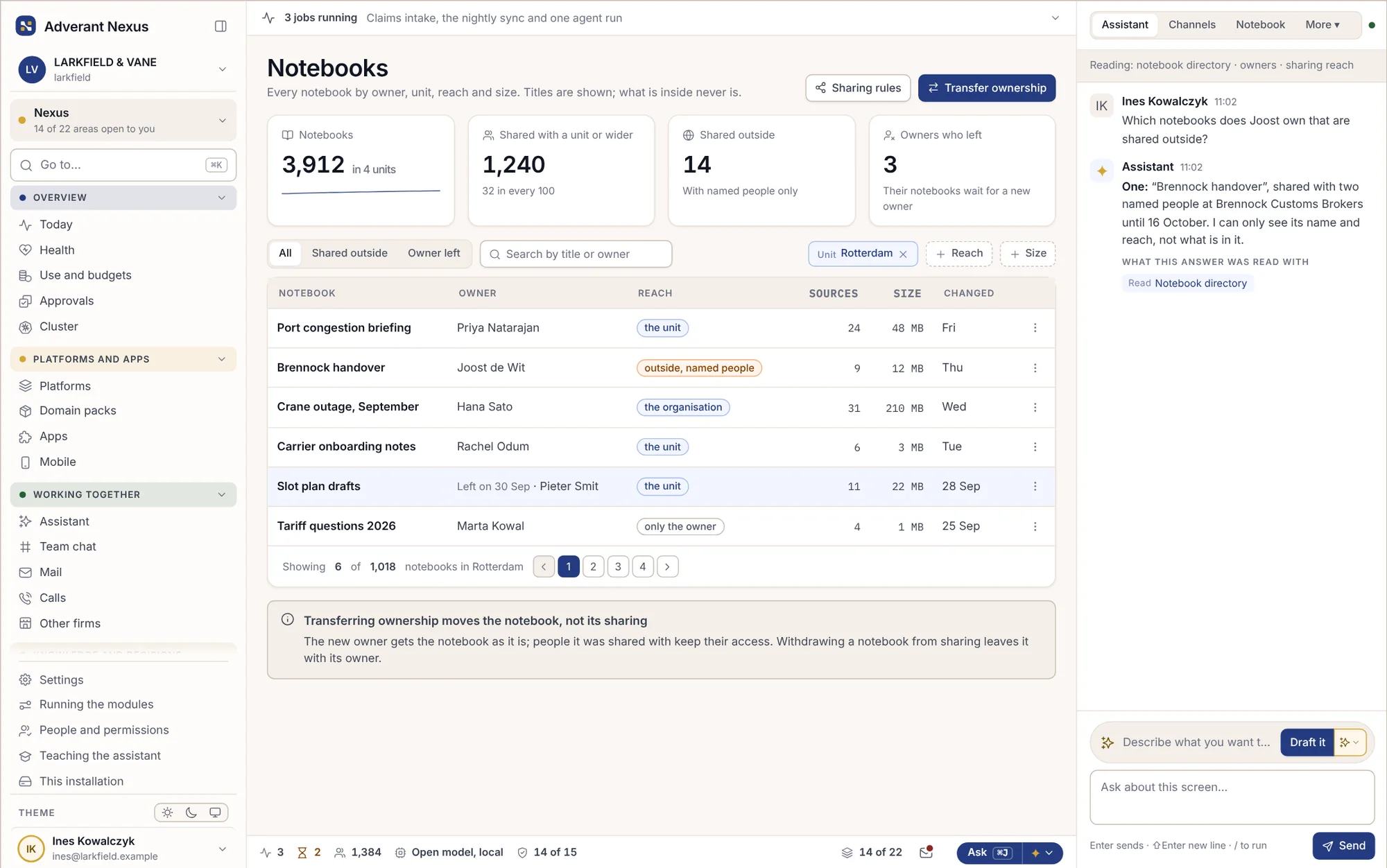Open Team chat
The height and width of the screenshot is (868, 1387).
pyautogui.click(x=68, y=546)
